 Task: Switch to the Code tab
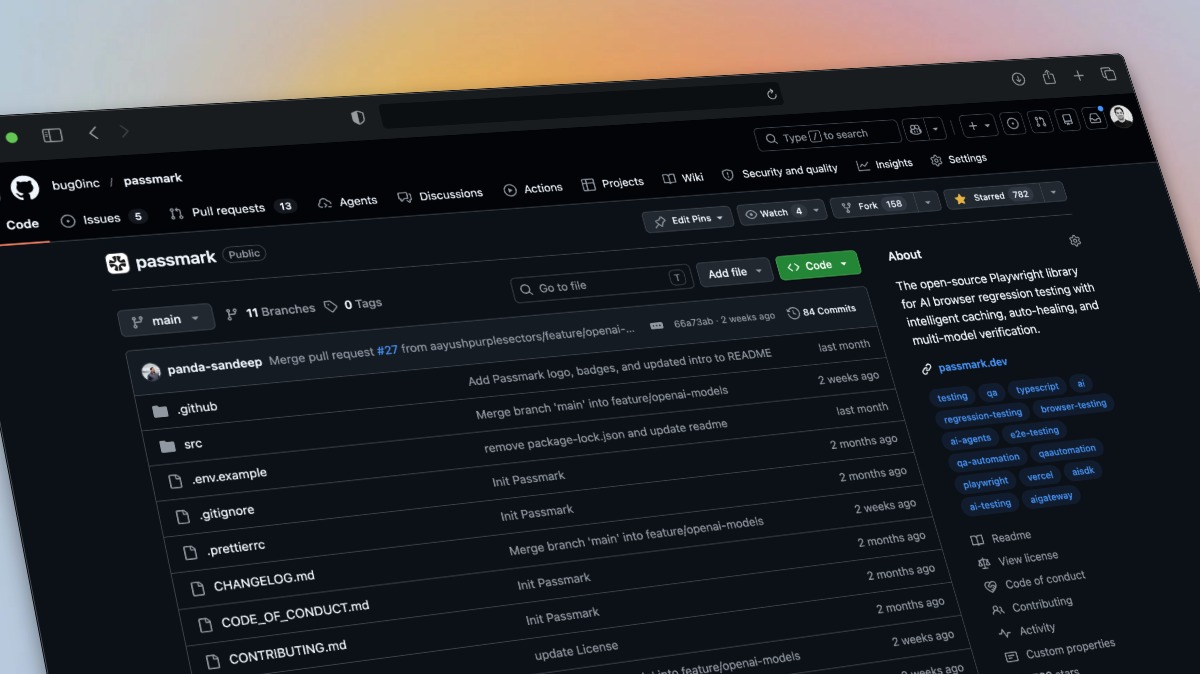(22, 225)
